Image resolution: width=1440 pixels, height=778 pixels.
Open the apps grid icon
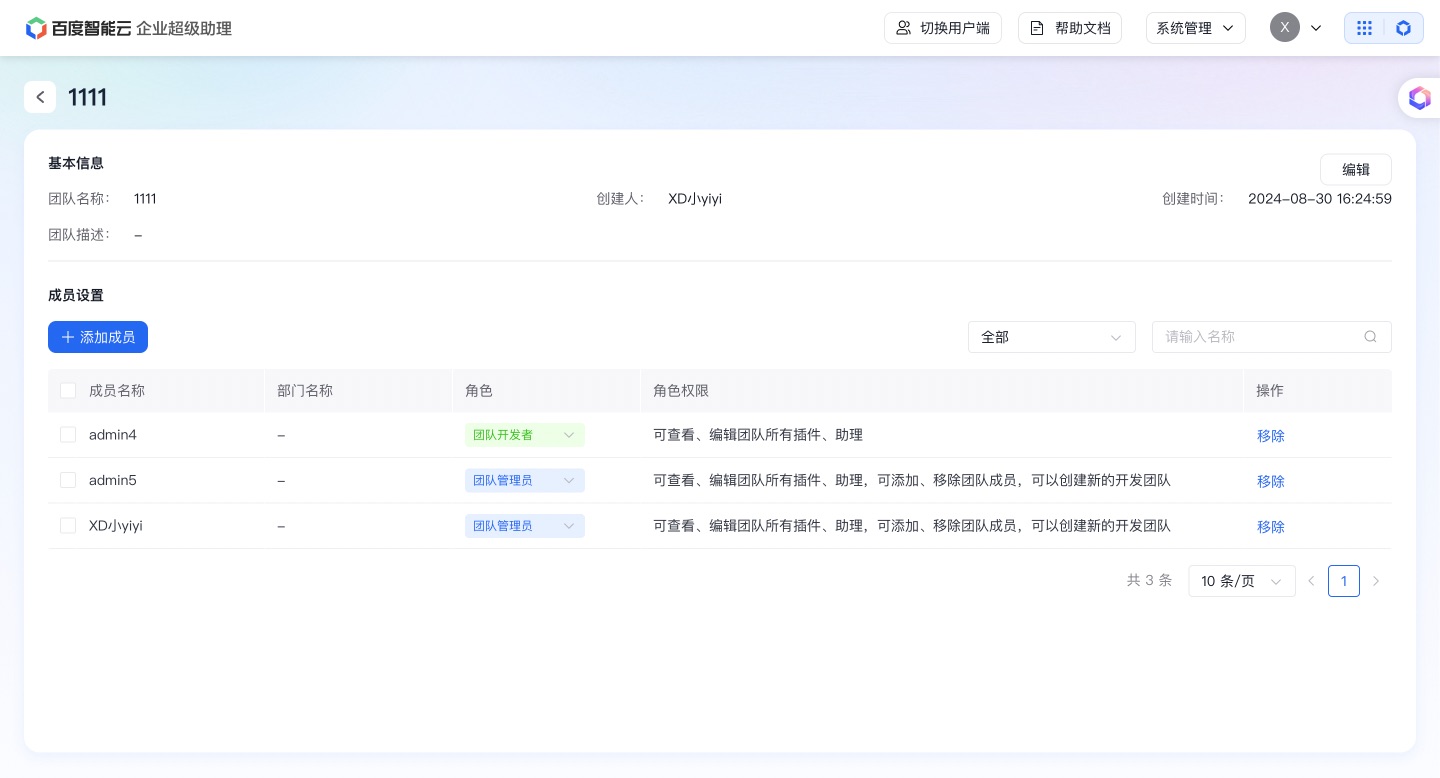point(1364,28)
